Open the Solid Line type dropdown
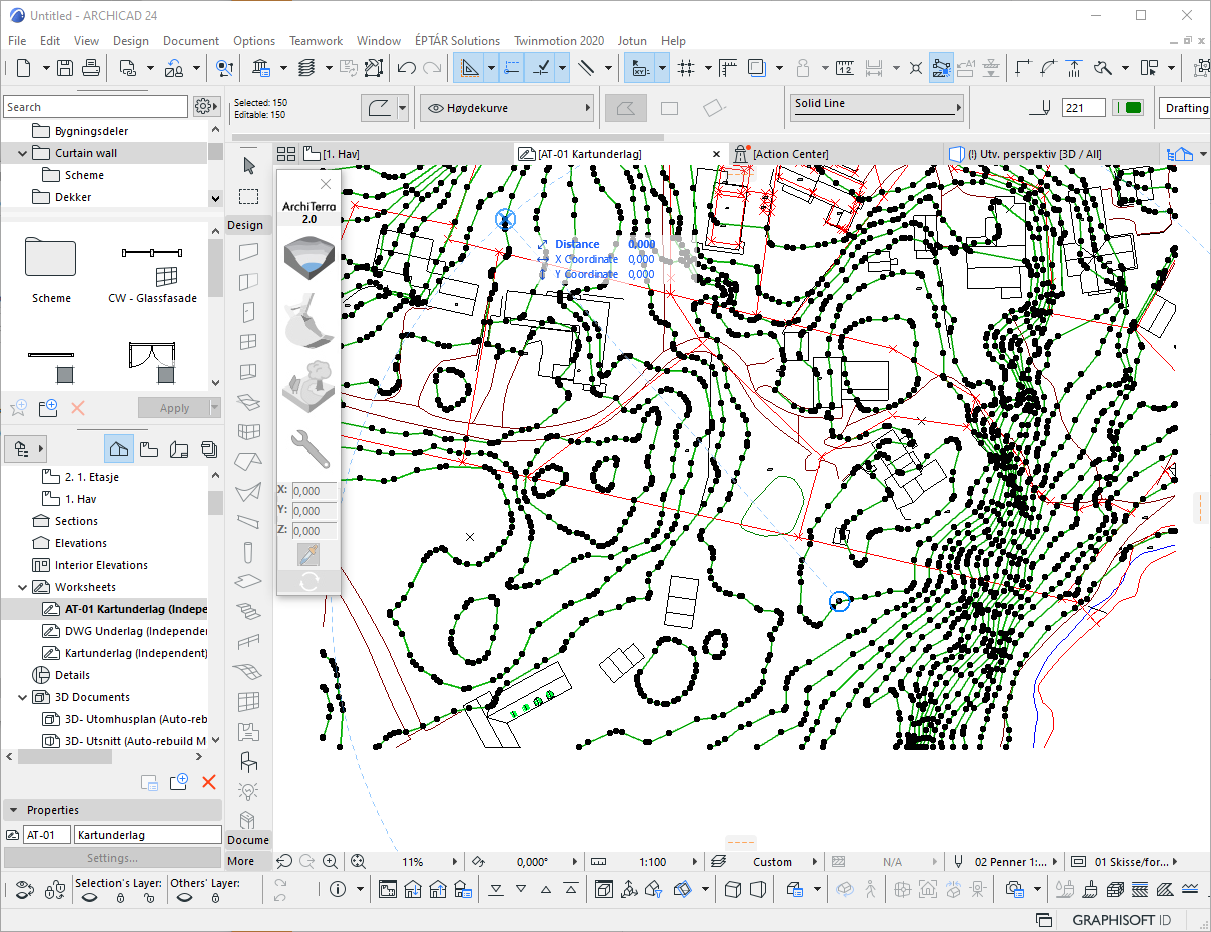This screenshot has height=932, width=1211. pos(877,107)
